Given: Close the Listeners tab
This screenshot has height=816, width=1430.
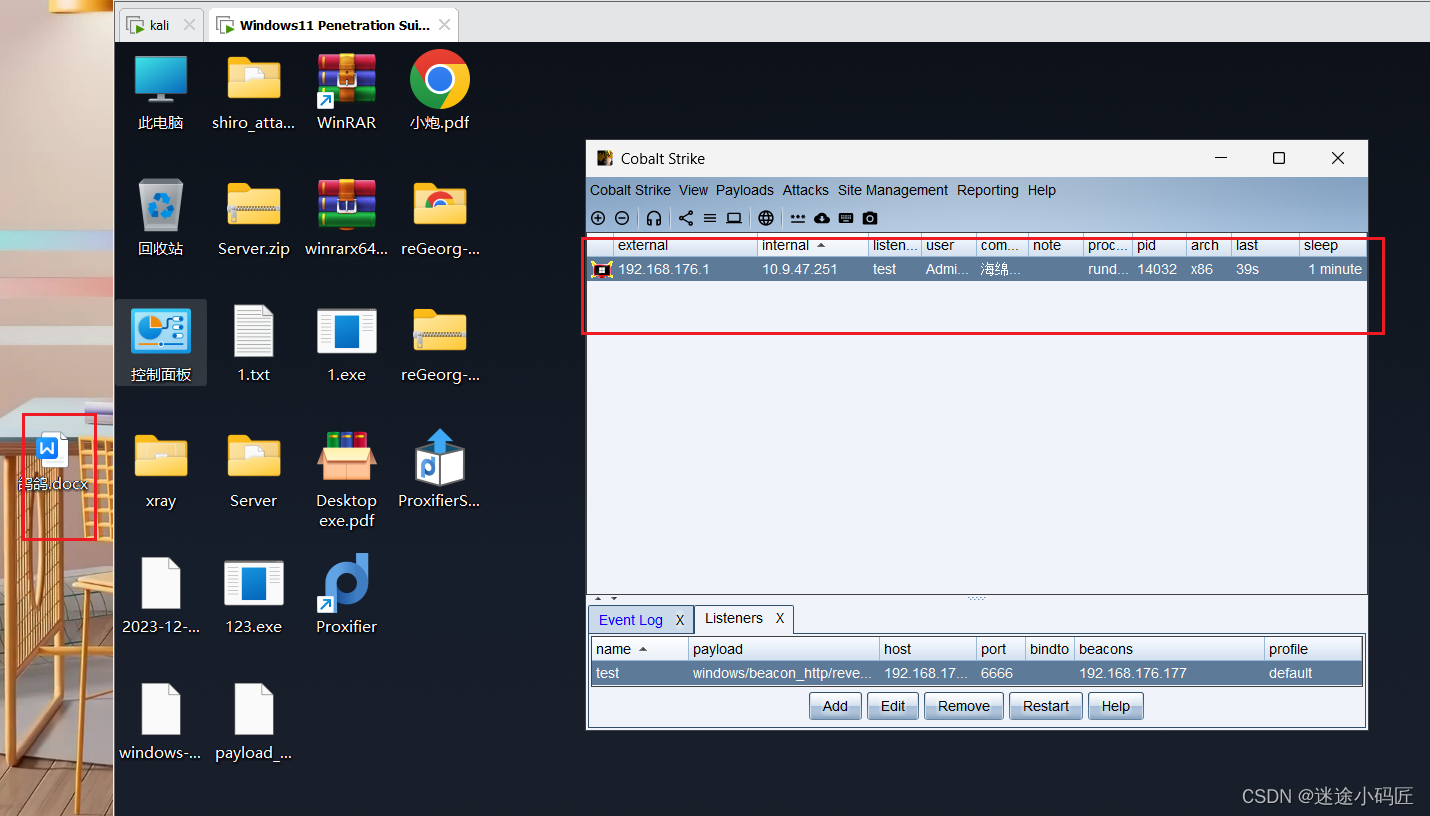Looking at the screenshot, I should tap(781, 618).
